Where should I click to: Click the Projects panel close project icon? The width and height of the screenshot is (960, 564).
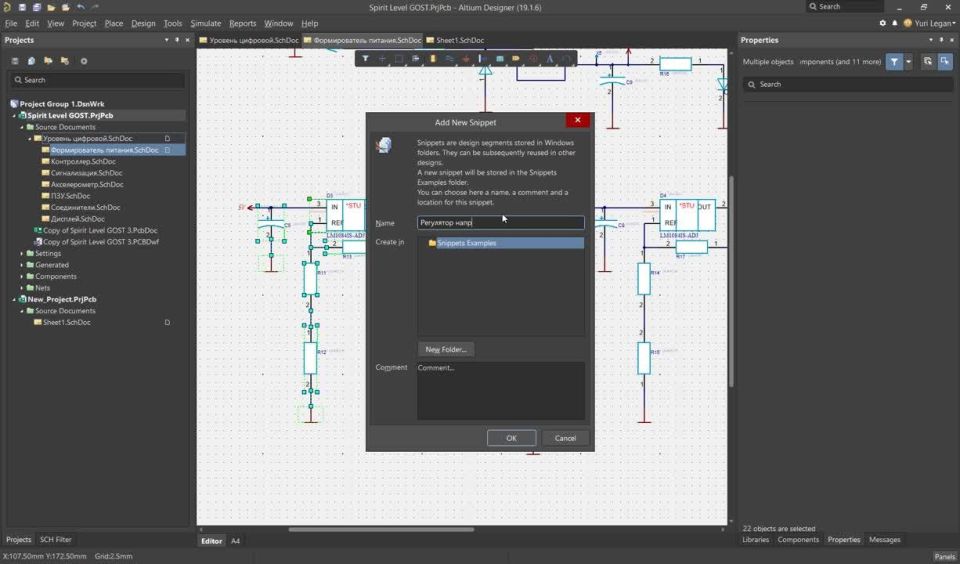(65, 61)
